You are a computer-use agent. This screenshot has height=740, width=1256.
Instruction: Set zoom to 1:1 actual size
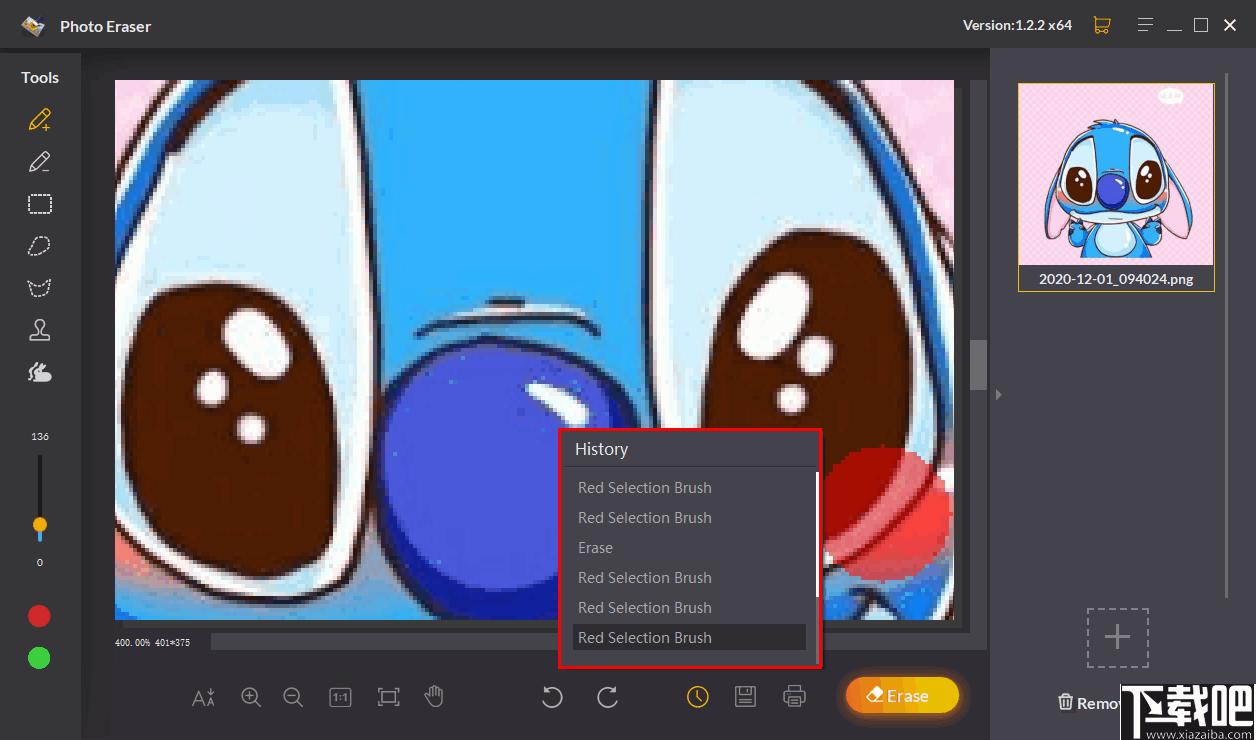[340, 697]
